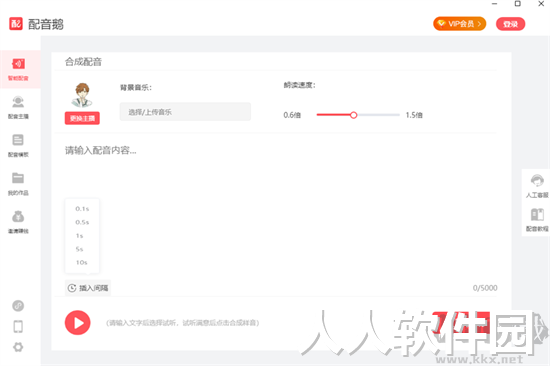Select the 0.1s pause interval

point(82,209)
